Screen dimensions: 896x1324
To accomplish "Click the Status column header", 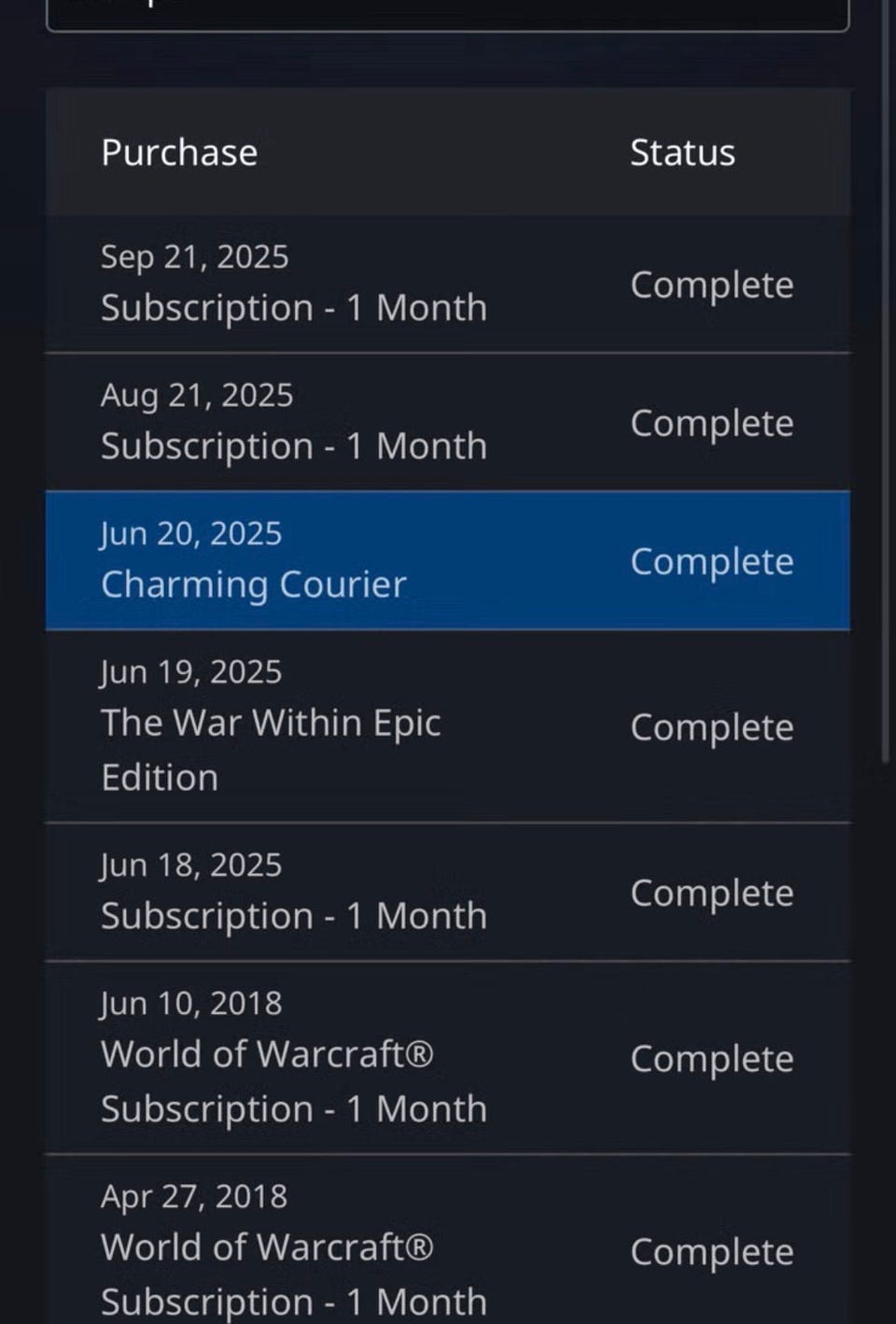I will [x=682, y=152].
